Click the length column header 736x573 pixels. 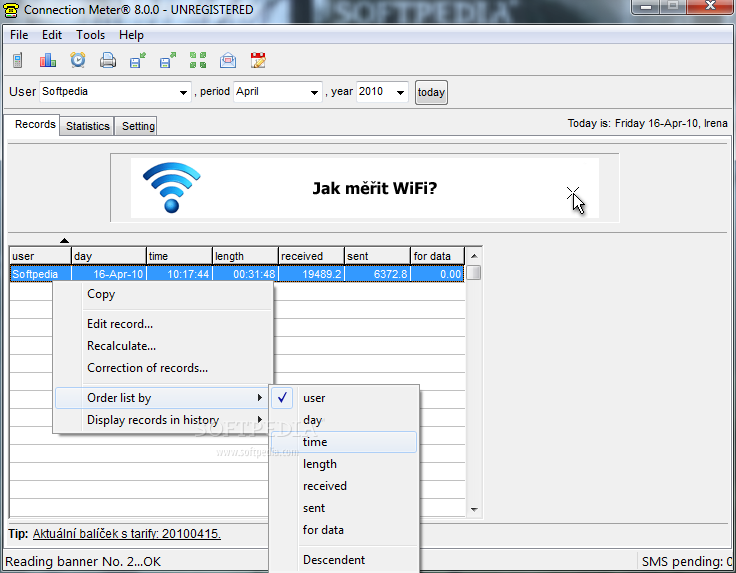[x=245, y=256]
